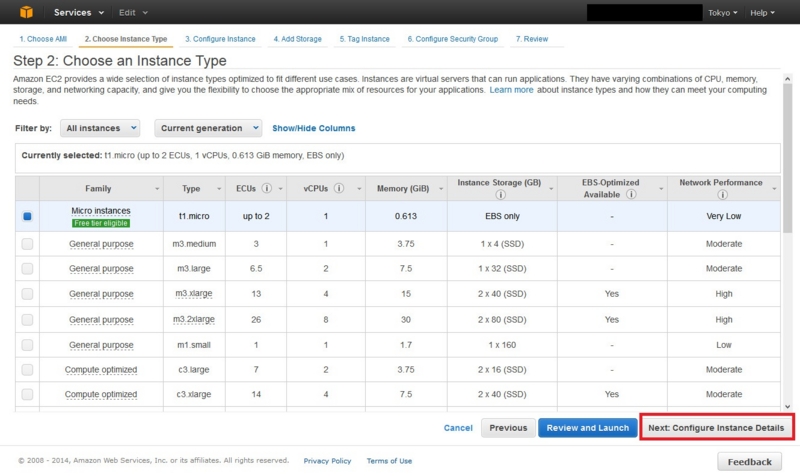Open the Type column sort arrow
The width and height of the screenshot is (800, 476).
coord(219,189)
